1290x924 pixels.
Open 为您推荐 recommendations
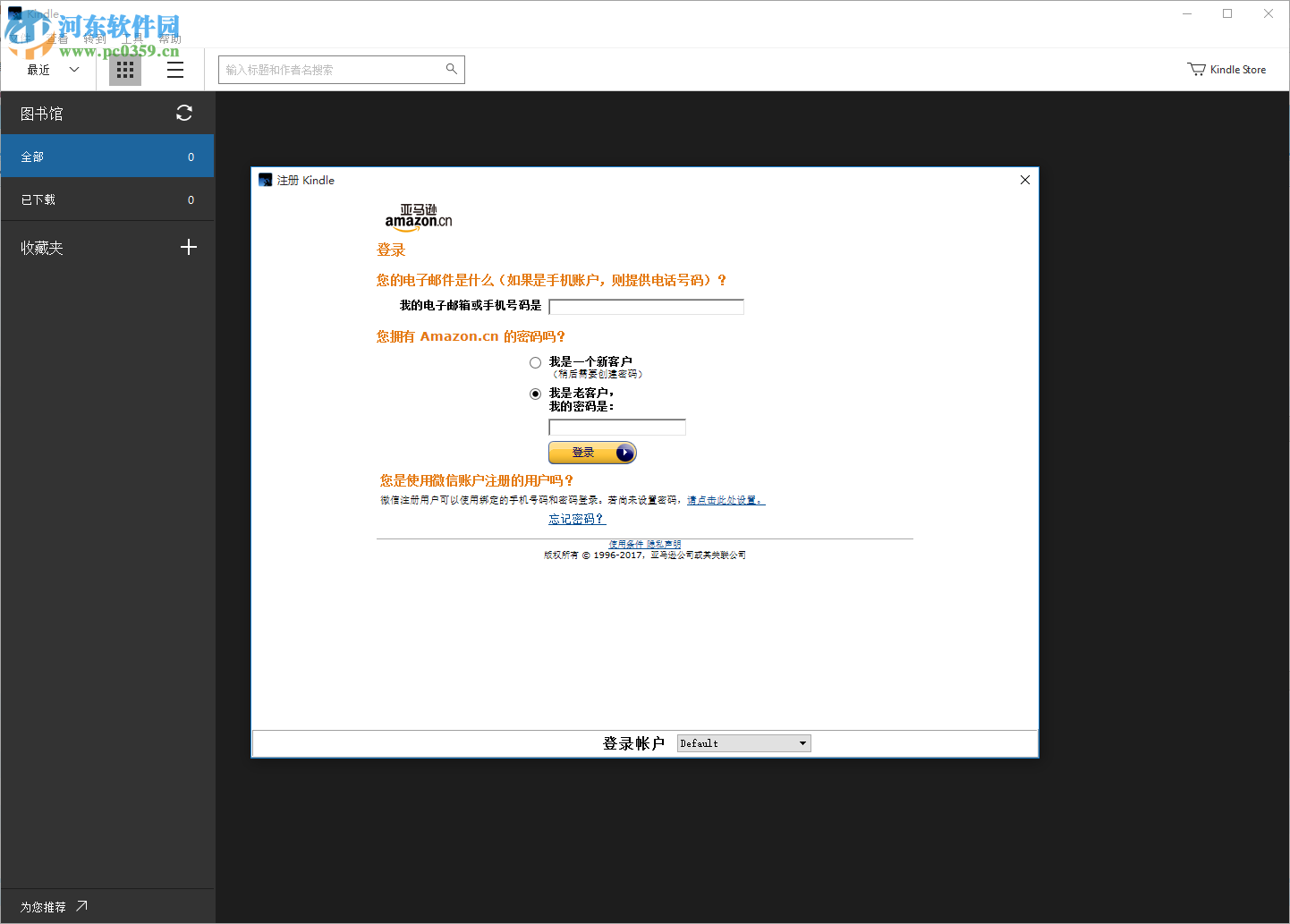[49, 906]
